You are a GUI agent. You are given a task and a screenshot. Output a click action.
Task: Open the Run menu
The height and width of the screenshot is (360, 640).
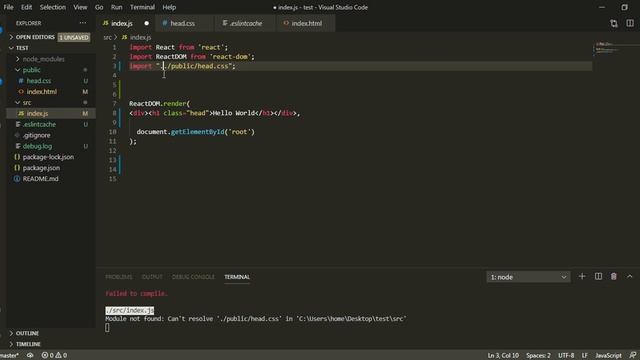[116, 7]
